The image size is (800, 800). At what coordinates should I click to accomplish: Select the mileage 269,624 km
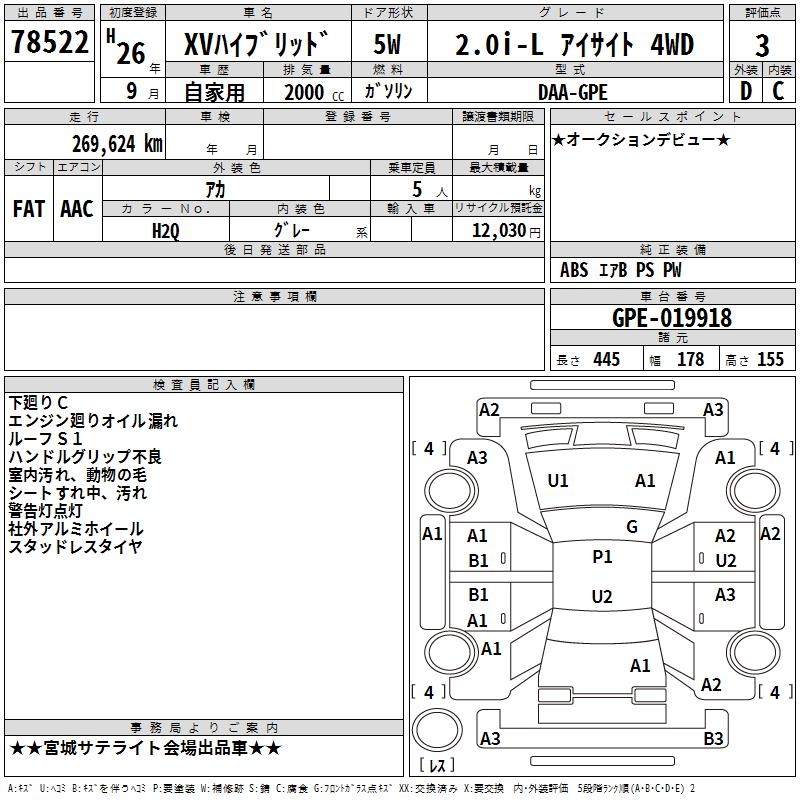tap(117, 144)
